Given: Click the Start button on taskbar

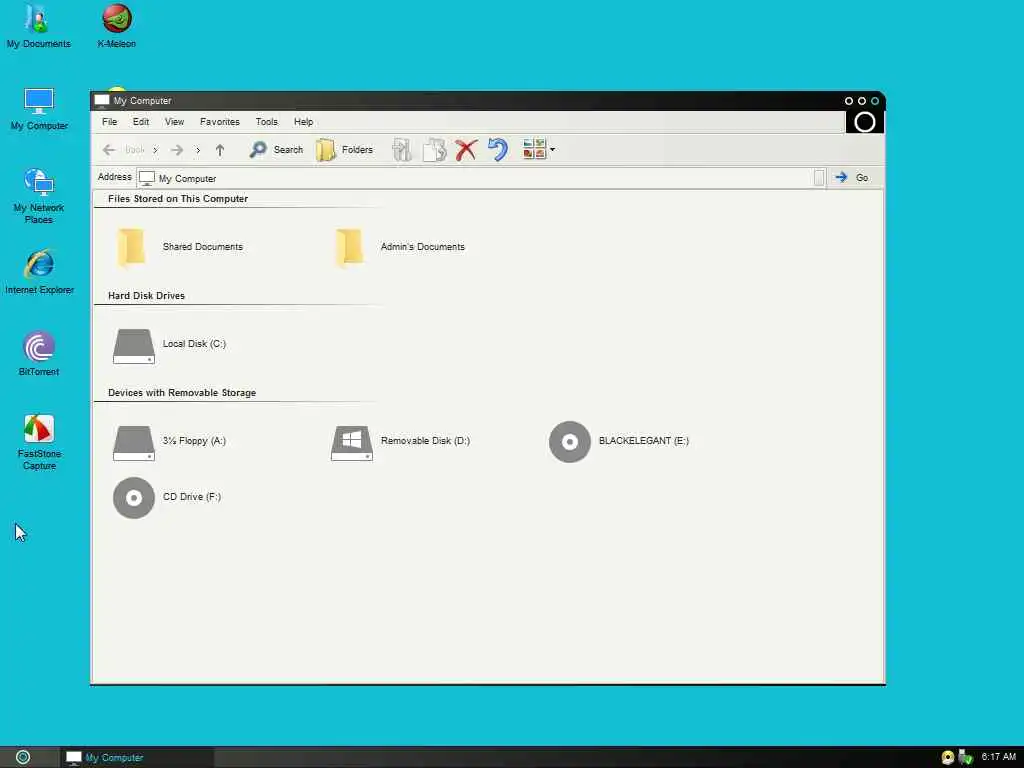Looking at the screenshot, I should [x=23, y=757].
